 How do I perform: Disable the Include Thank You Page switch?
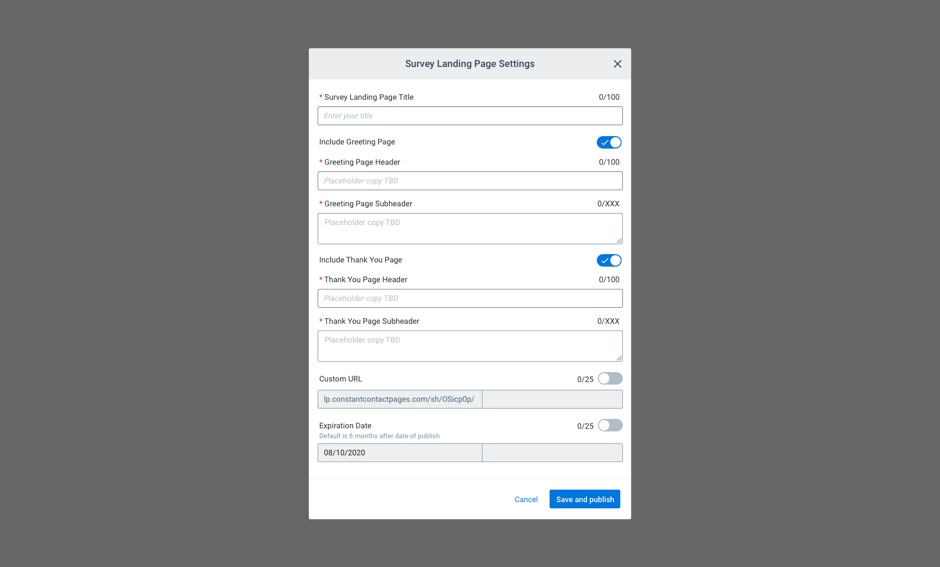point(609,260)
